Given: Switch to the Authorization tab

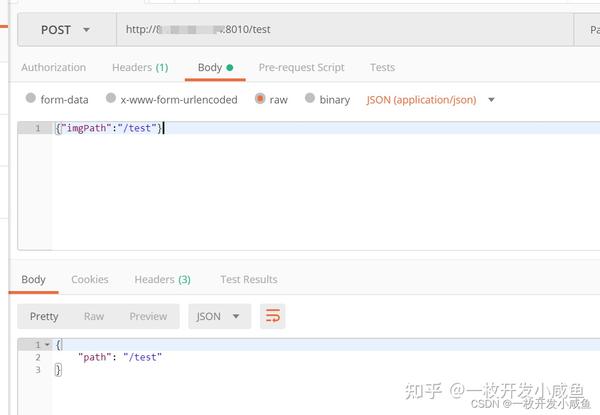Looking at the screenshot, I should click(x=54, y=67).
